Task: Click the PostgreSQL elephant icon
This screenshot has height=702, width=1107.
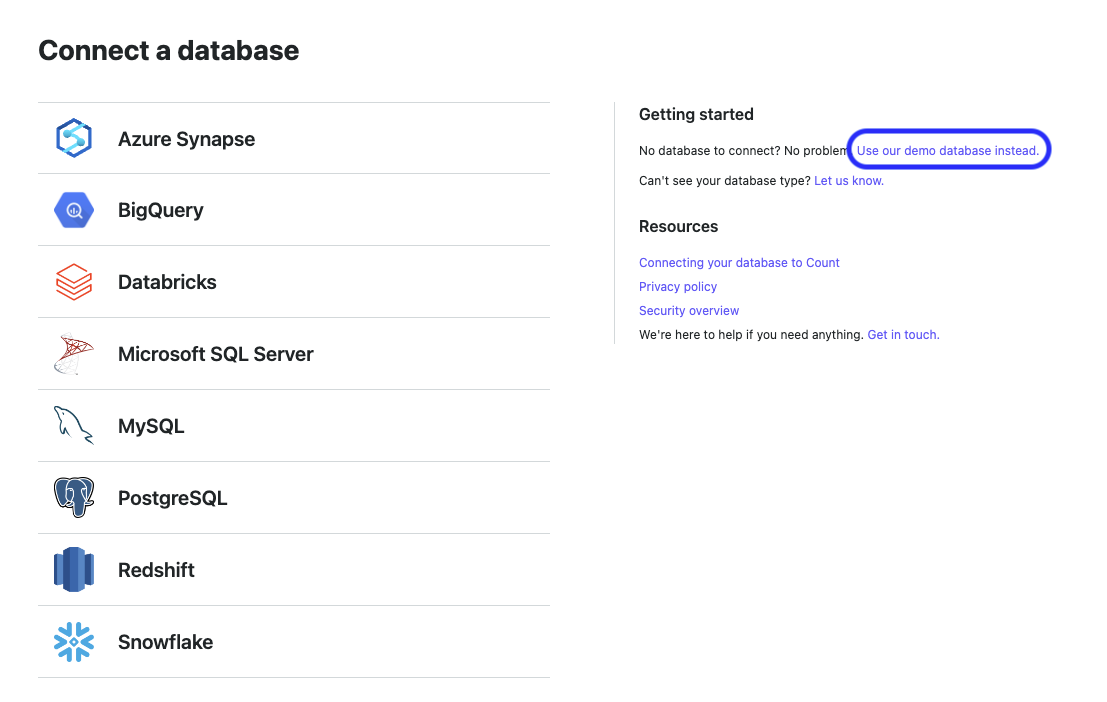Action: [x=73, y=498]
